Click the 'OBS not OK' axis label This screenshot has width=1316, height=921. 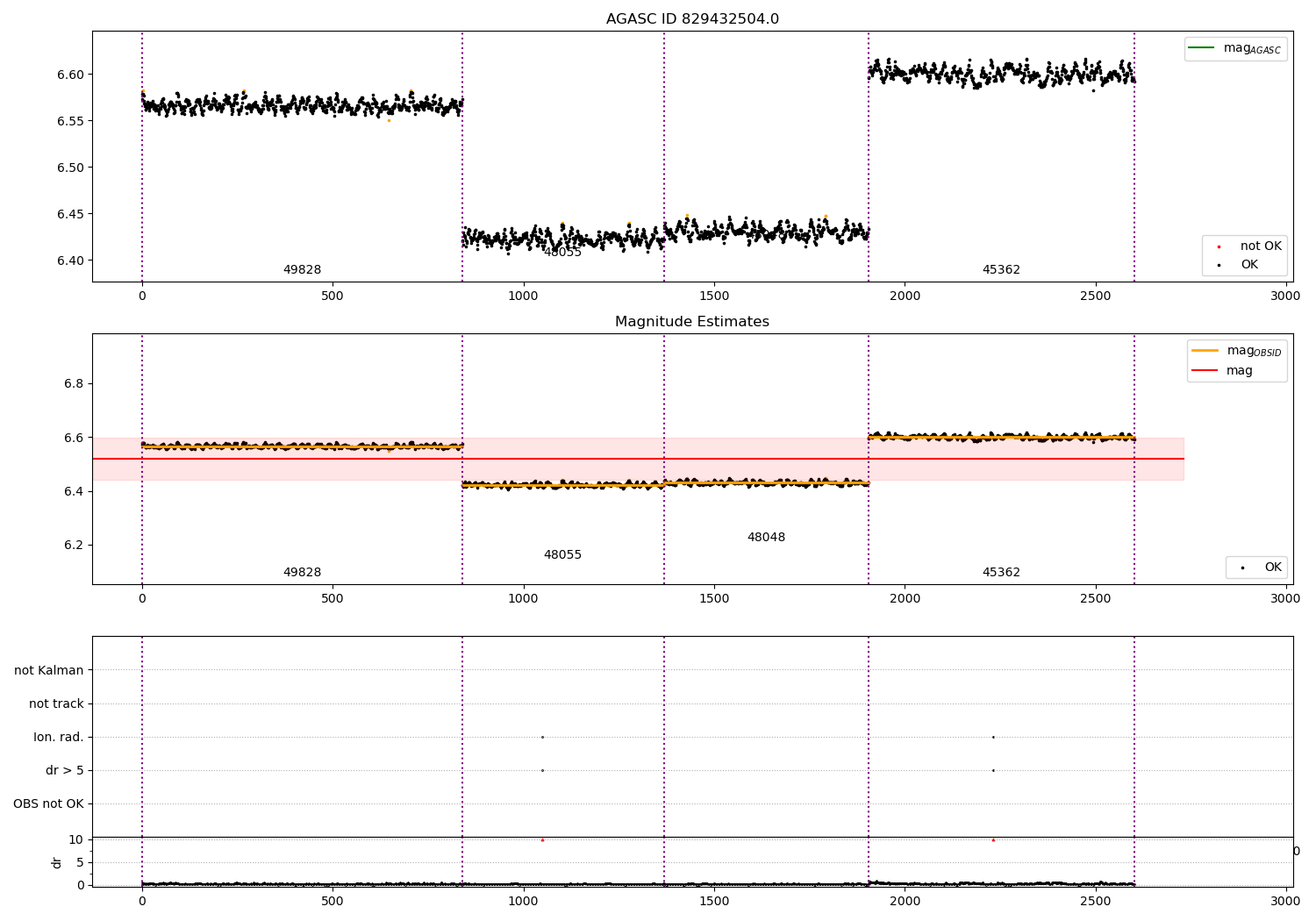tap(48, 803)
